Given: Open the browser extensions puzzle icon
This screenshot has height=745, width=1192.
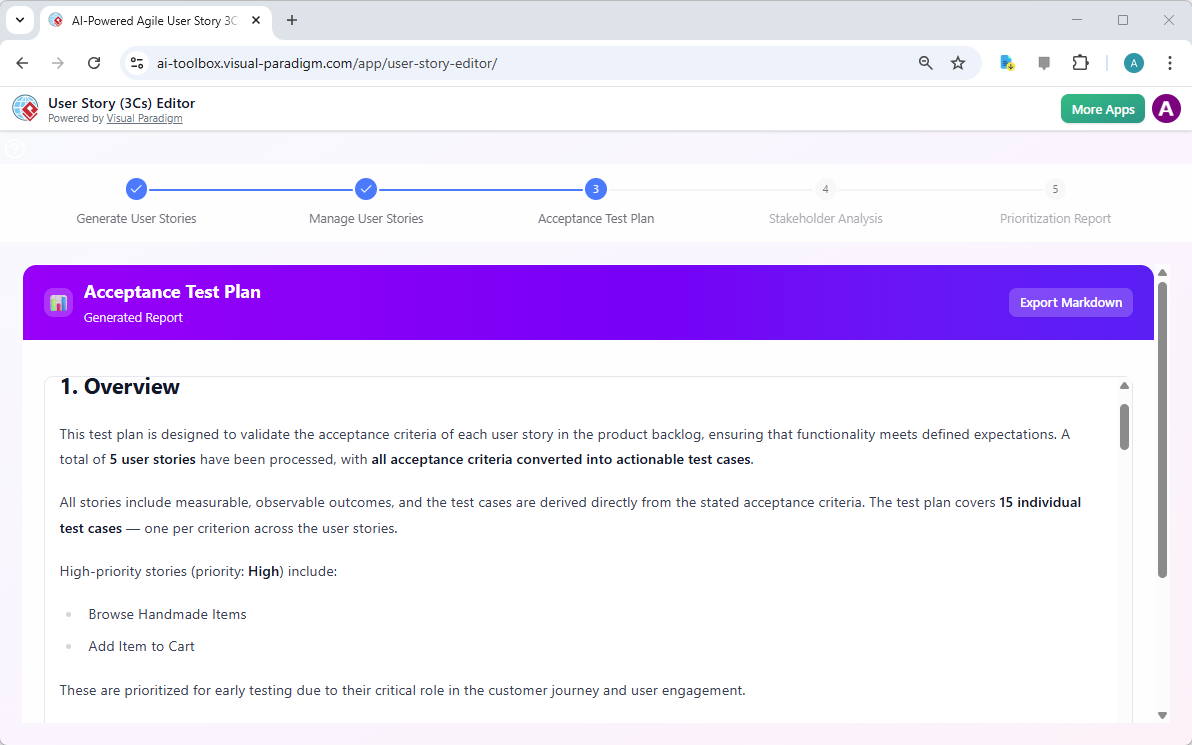Looking at the screenshot, I should [x=1080, y=62].
